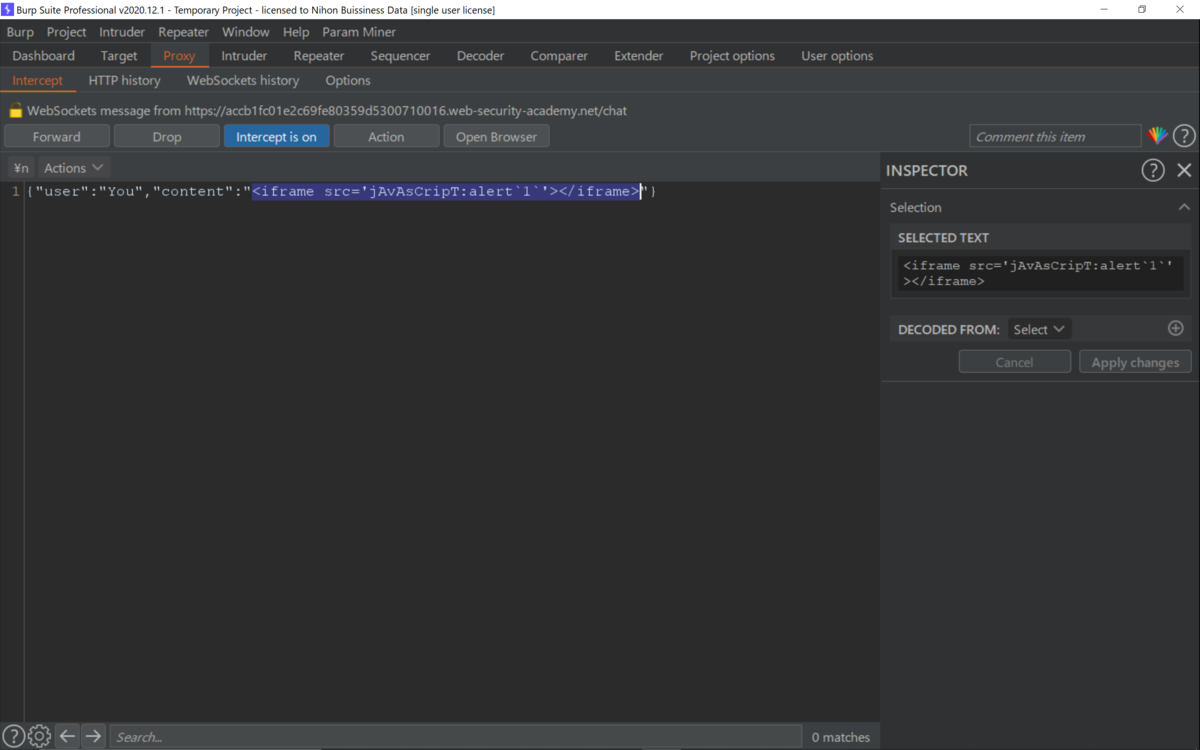Forward the intercepted message
The width and height of the screenshot is (1200, 750).
(x=57, y=137)
